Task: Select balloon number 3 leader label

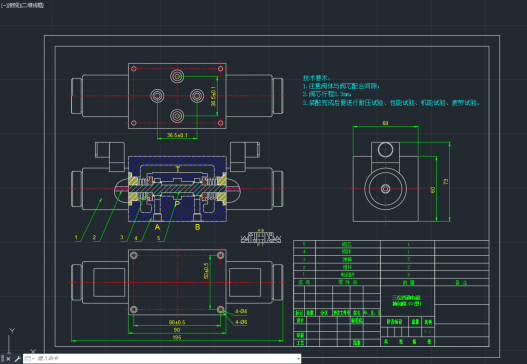Action: pos(122,238)
